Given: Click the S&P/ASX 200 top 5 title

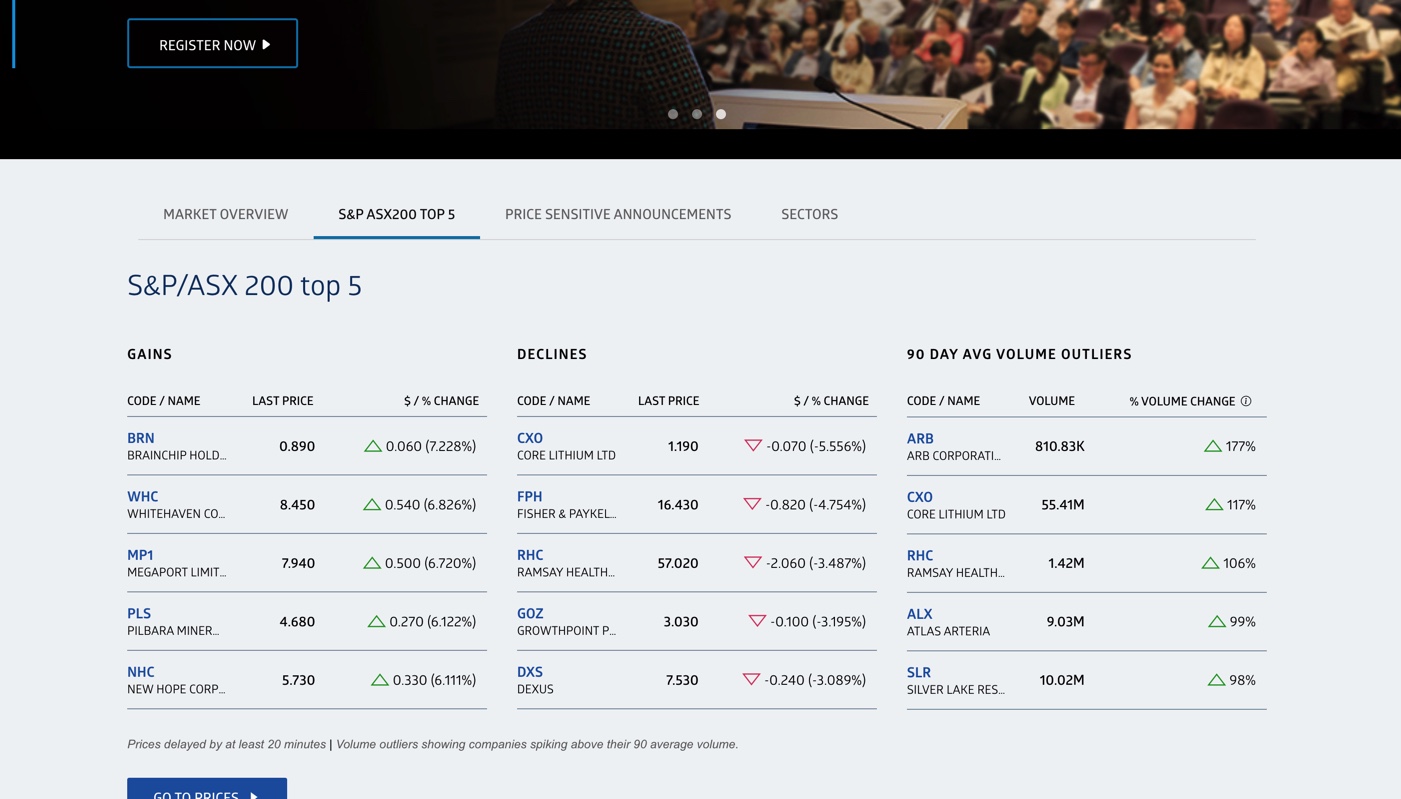Looking at the screenshot, I should tap(244, 285).
